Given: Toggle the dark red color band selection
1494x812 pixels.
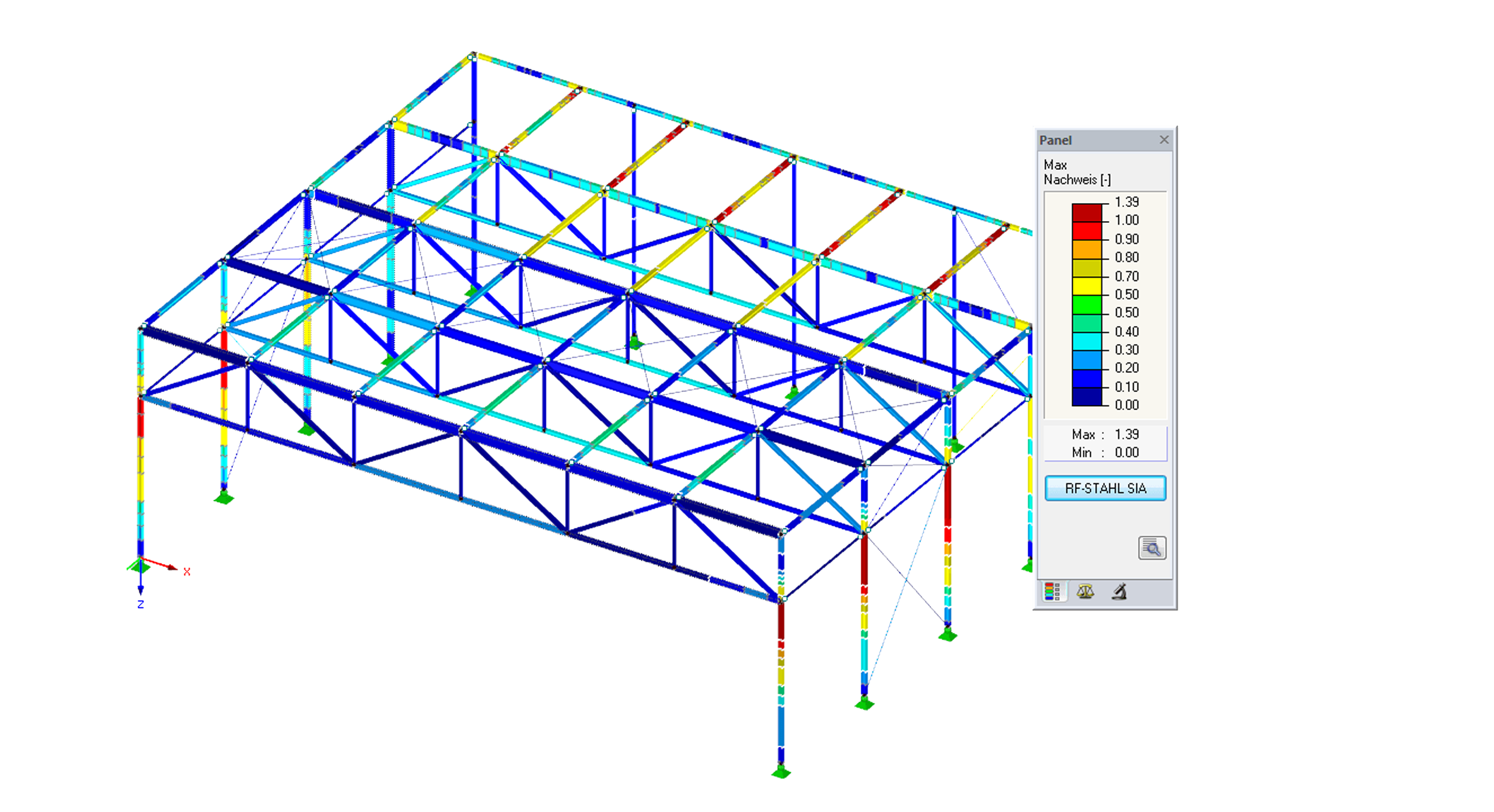Looking at the screenshot, I should 1085,210.
